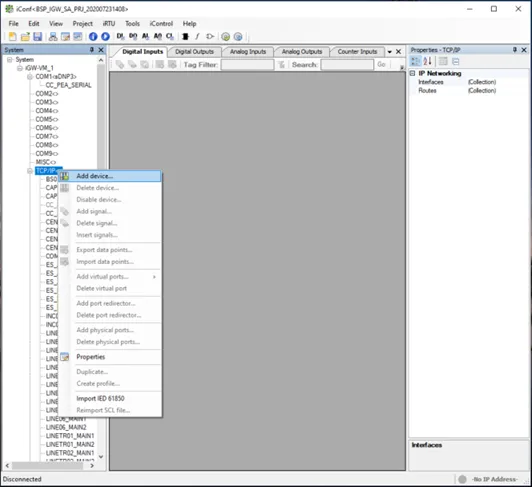Choose Properties from the context menu
The width and height of the screenshot is (532, 487).
coord(110,357)
